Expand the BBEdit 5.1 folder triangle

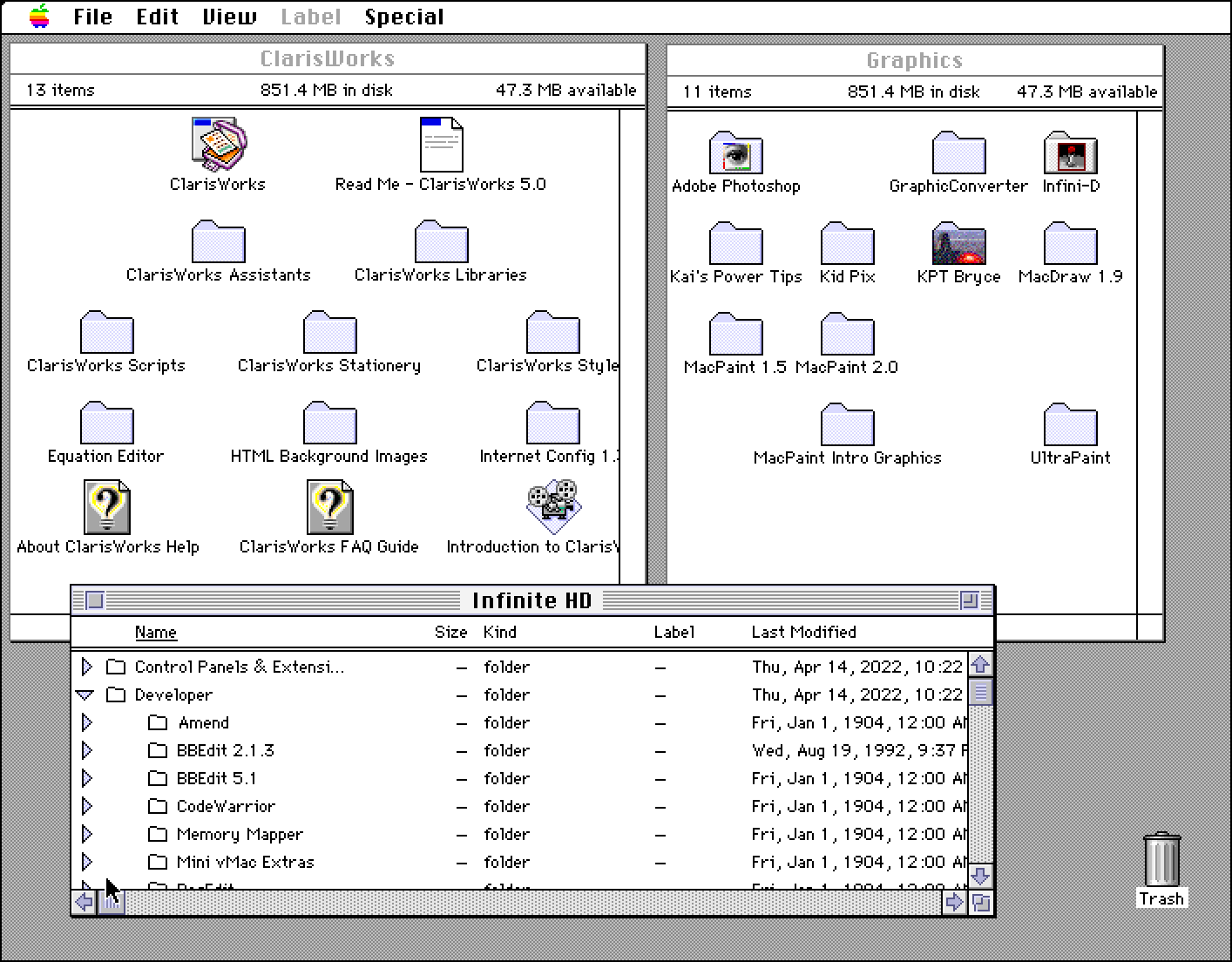pos(86,778)
